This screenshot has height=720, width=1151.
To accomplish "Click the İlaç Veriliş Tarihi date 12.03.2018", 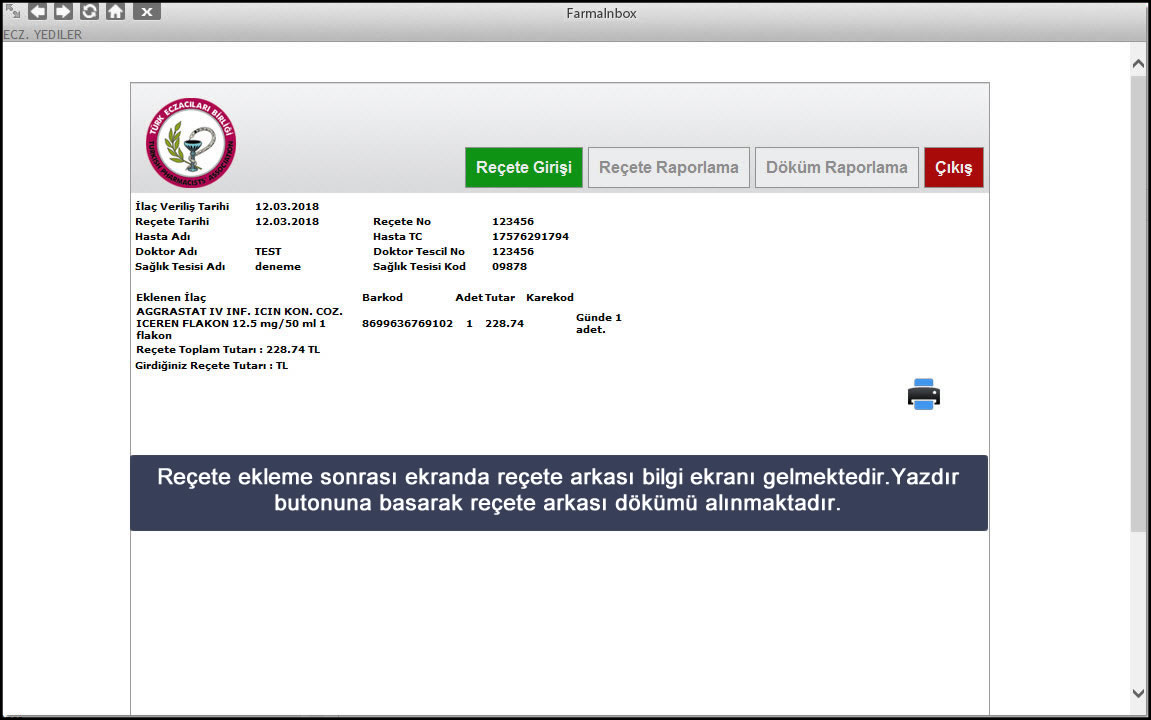I will [x=287, y=206].
